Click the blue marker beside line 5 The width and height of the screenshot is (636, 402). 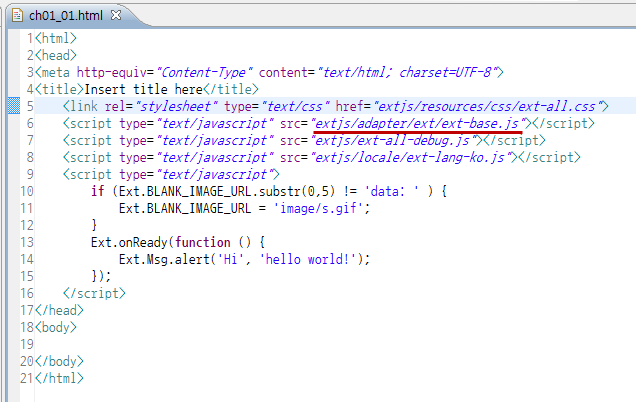click(x=14, y=106)
